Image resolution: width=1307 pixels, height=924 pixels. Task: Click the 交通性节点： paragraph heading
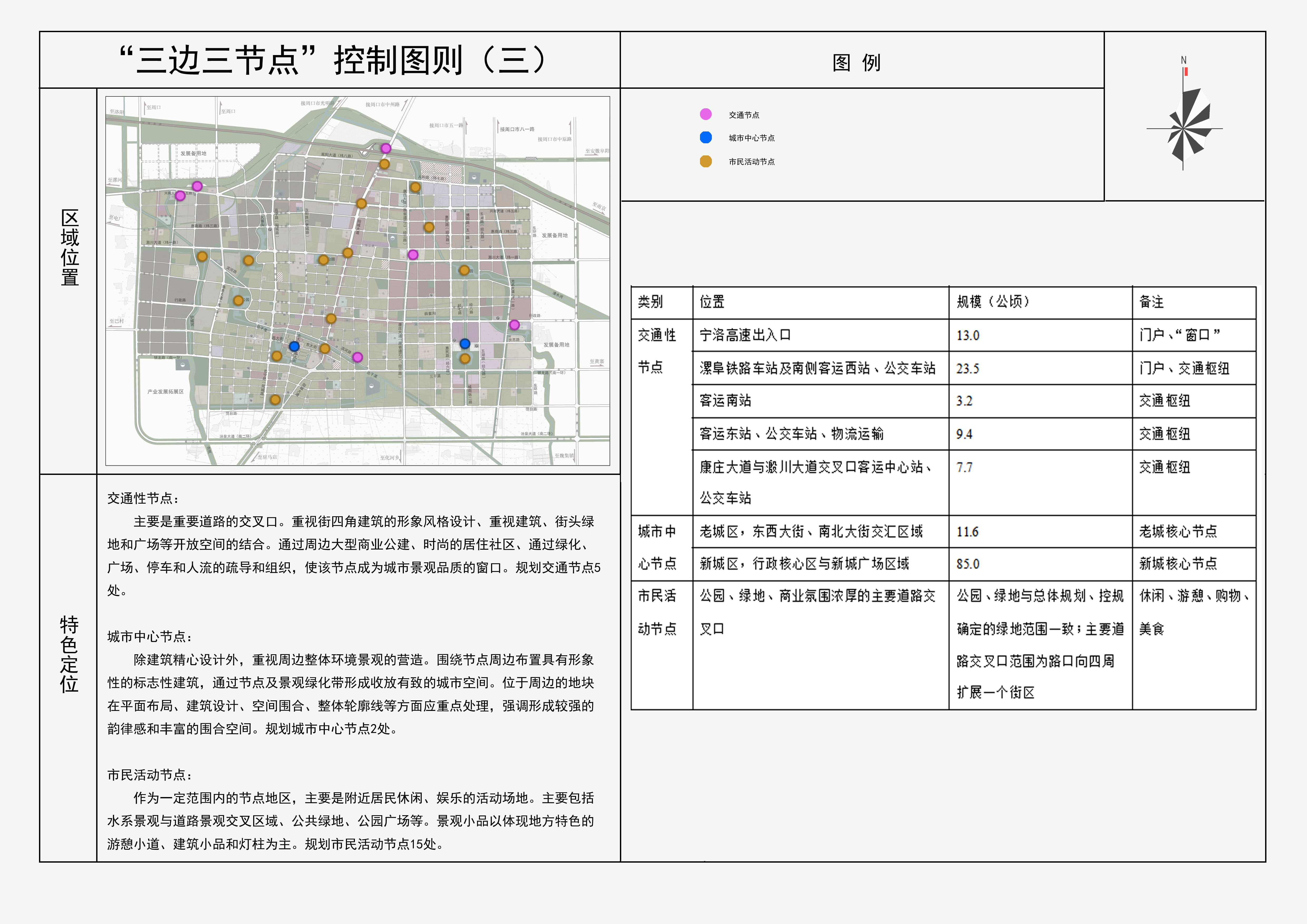click(x=143, y=498)
